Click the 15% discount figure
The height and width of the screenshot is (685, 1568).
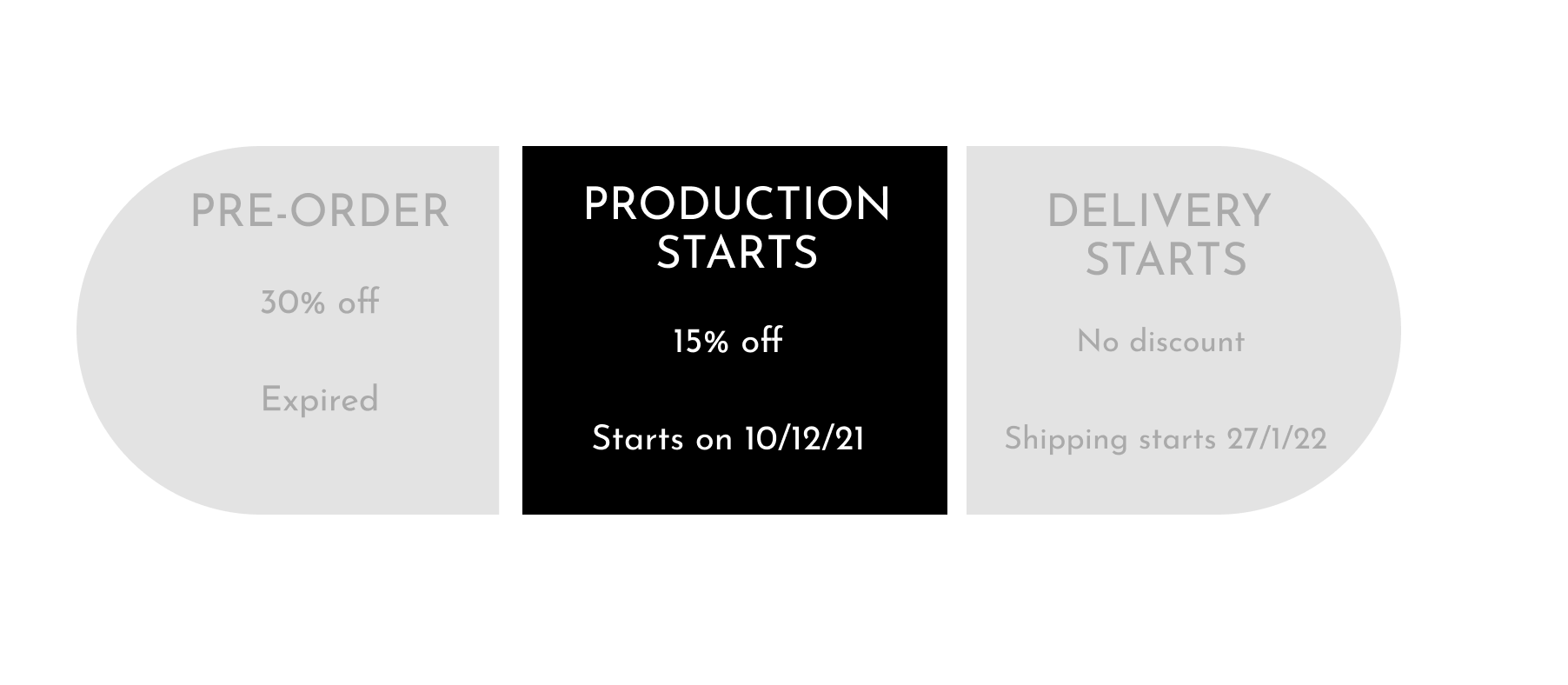click(701, 342)
